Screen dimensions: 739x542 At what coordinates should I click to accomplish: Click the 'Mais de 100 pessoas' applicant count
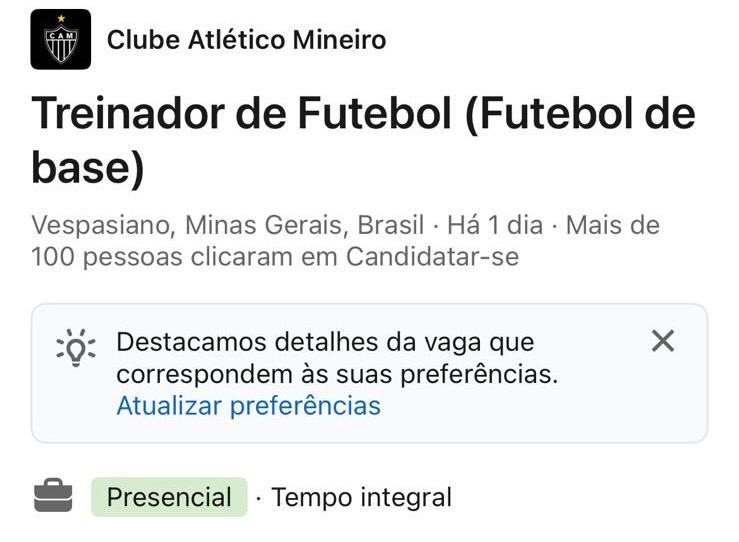[x=345, y=241]
